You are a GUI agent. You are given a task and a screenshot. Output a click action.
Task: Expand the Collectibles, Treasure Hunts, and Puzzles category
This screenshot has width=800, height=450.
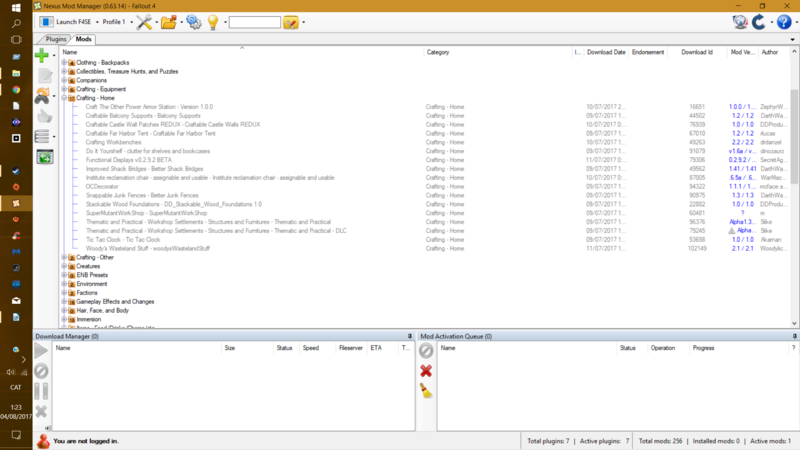64,71
